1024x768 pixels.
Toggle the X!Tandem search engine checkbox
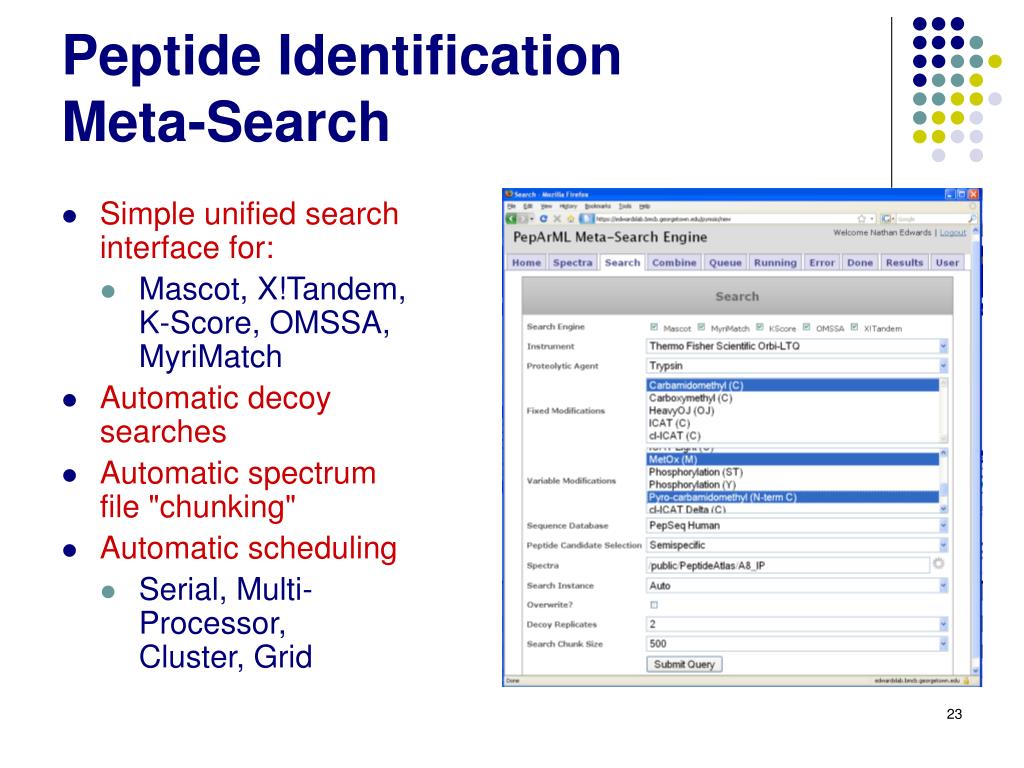tap(854, 327)
